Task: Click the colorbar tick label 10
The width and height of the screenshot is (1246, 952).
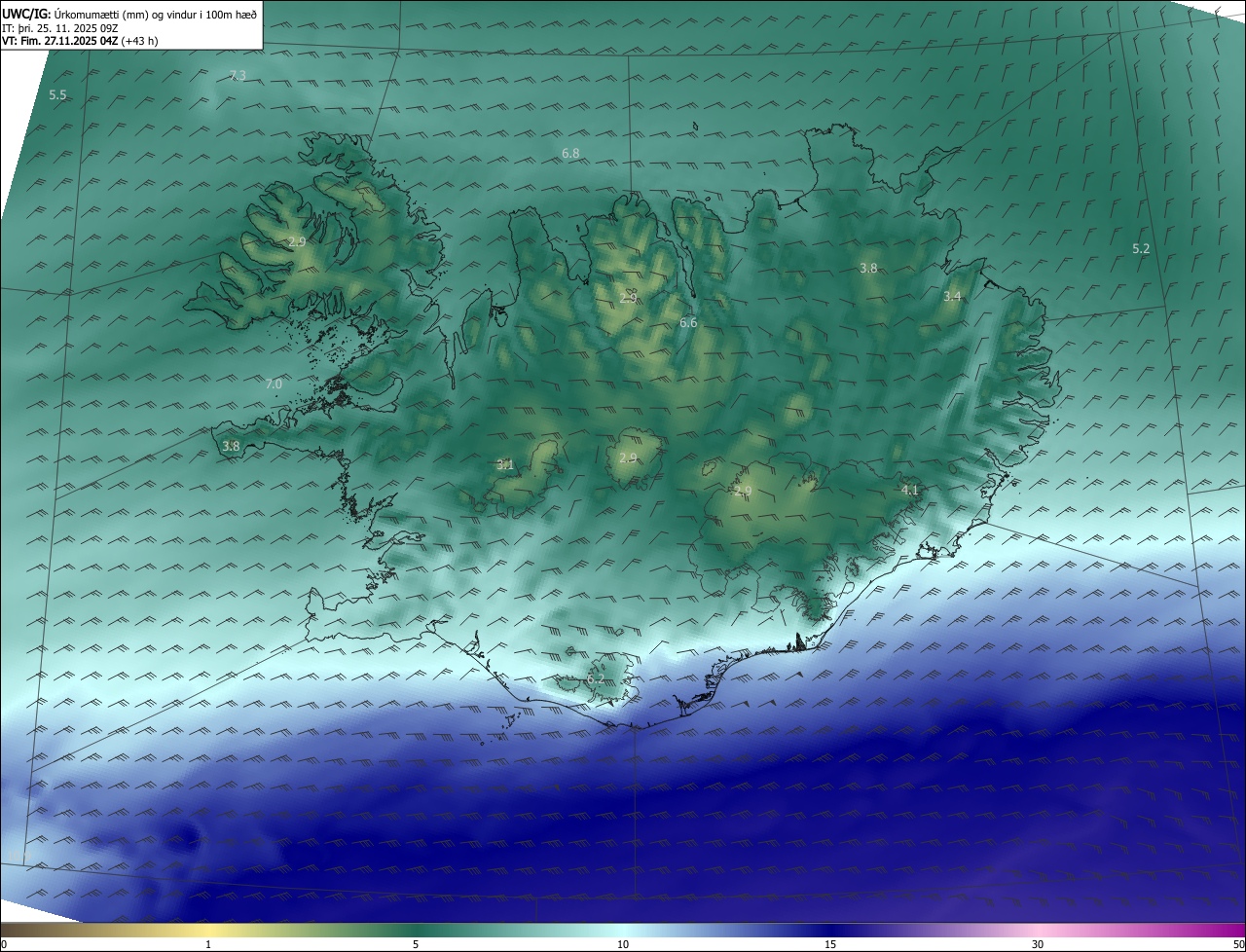Action: [623, 944]
